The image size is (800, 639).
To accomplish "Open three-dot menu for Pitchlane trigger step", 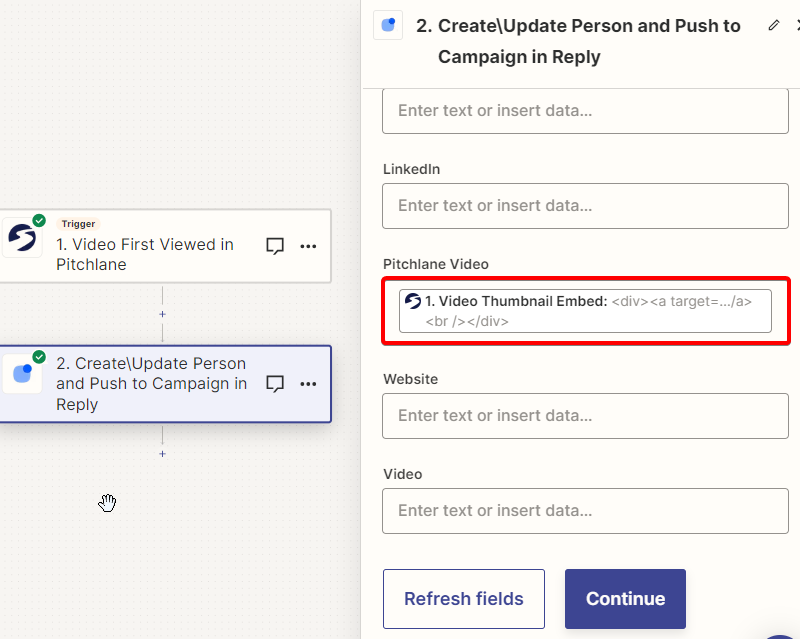I will tap(308, 246).
